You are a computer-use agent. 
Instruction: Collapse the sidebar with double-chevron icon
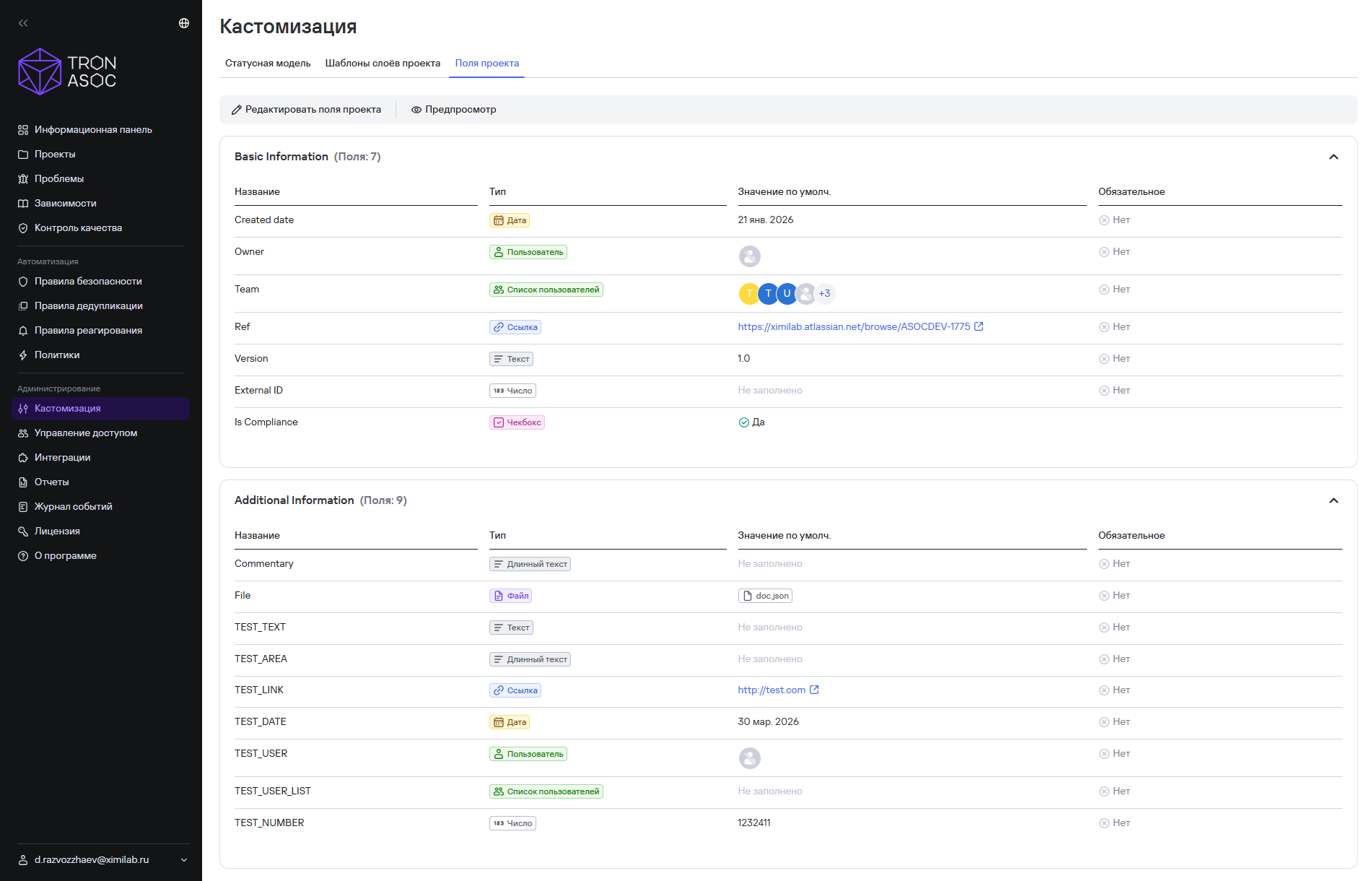click(23, 23)
